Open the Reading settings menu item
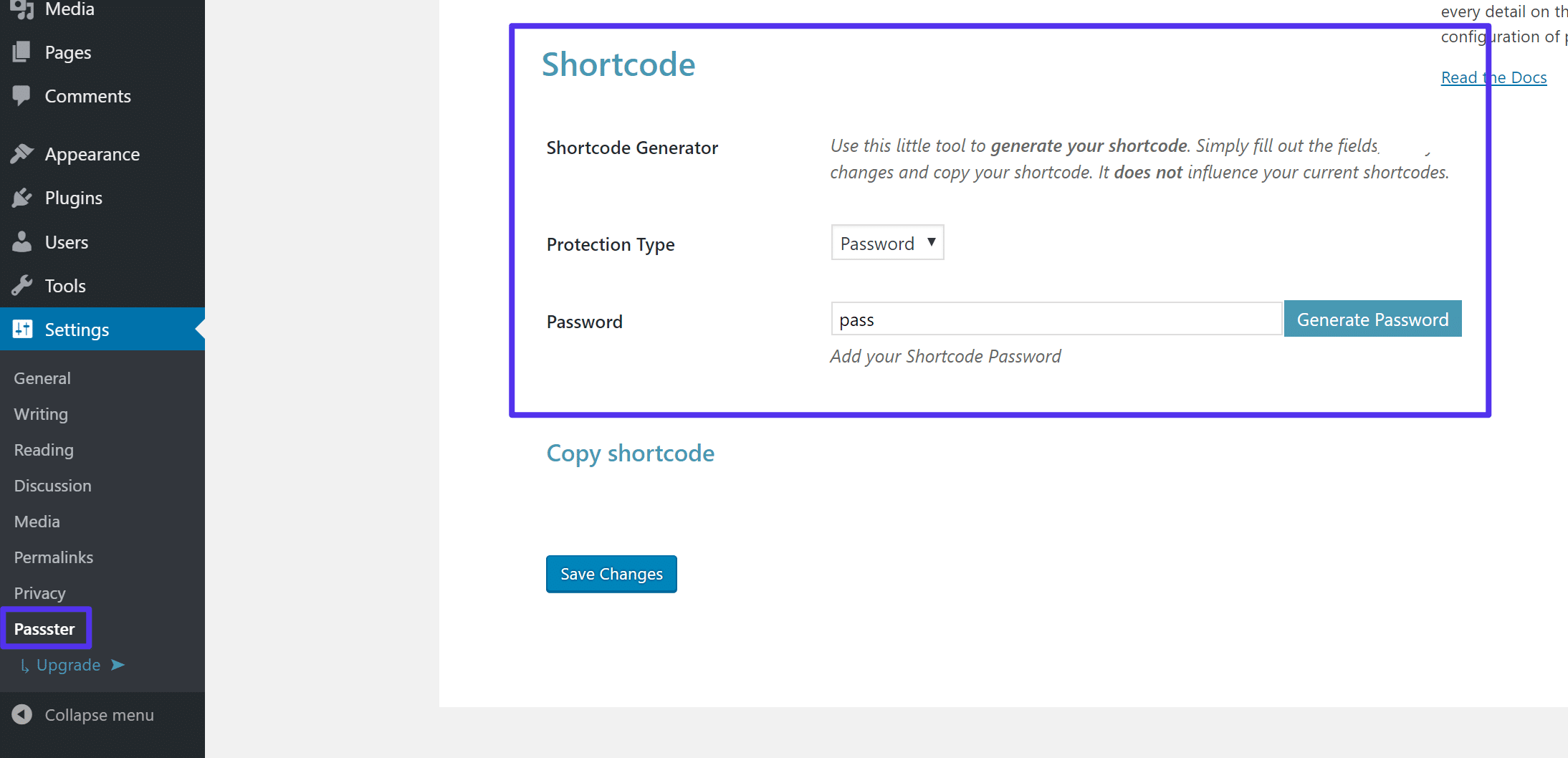 pyautogui.click(x=43, y=449)
